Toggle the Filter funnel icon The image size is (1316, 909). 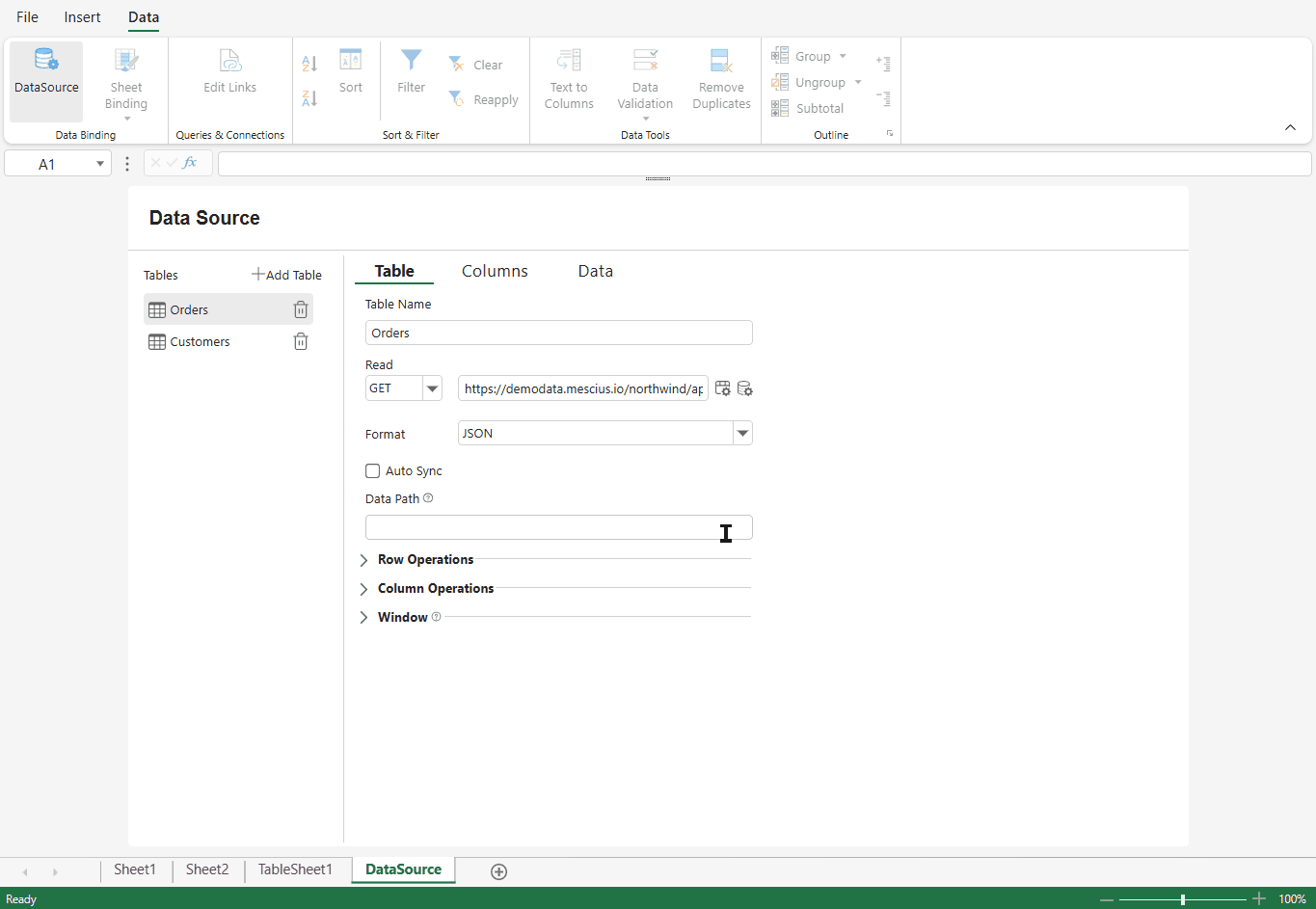[411, 60]
